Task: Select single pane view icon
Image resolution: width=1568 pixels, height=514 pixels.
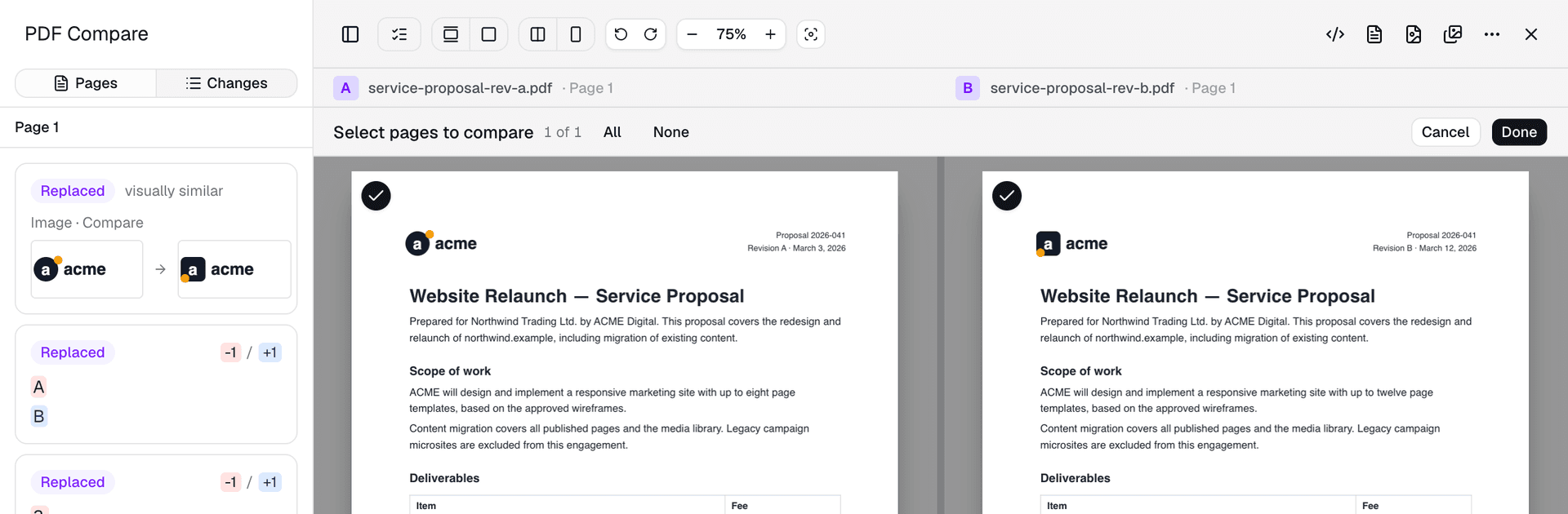Action: [576, 34]
